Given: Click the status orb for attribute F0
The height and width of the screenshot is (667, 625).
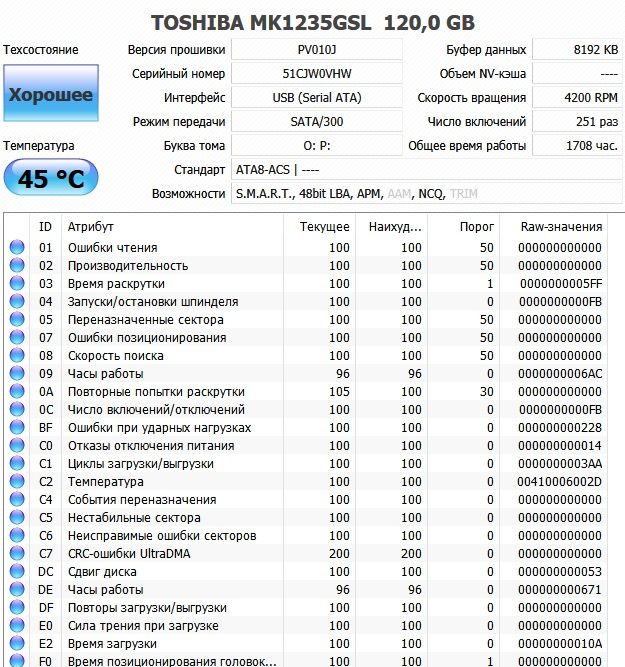Looking at the screenshot, I should [x=17, y=661].
